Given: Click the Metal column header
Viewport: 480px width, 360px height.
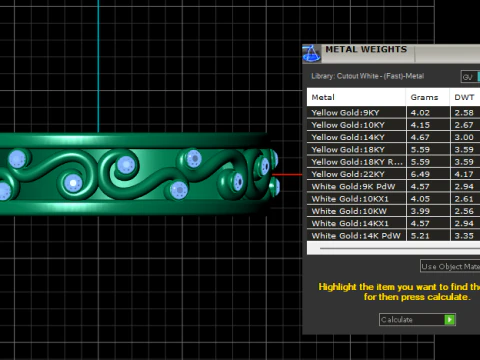Looking at the screenshot, I should [356, 97].
